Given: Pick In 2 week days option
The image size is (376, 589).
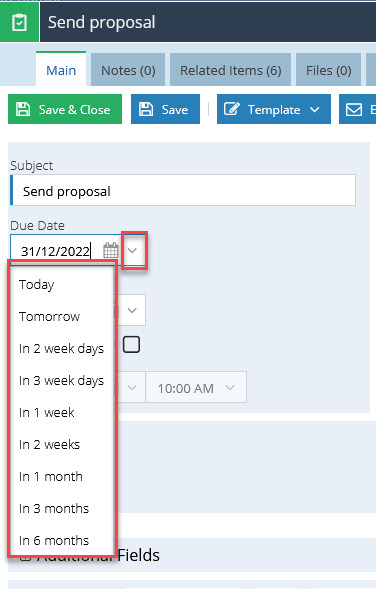Looking at the screenshot, I should coord(62,349).
